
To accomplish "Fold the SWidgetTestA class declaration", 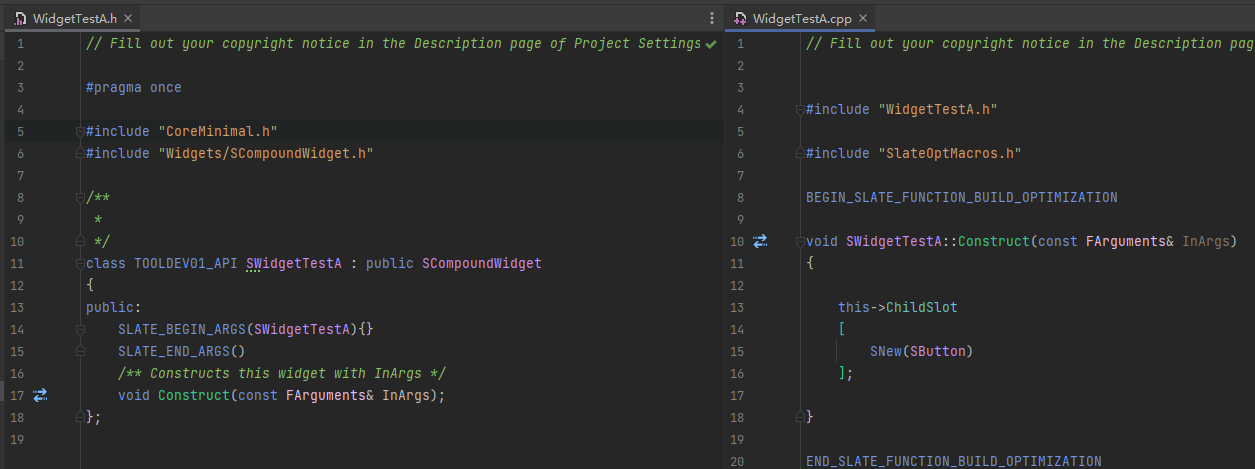I will [x=80, y=263].
